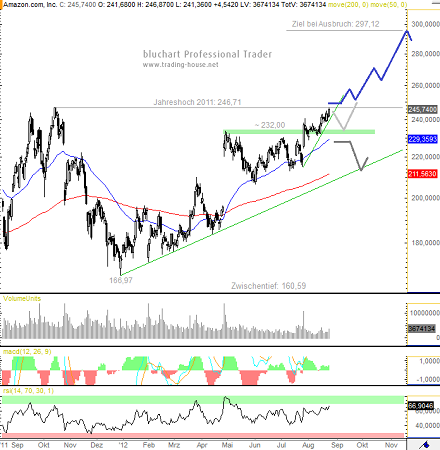
Task: Click the Mai label on the time axis
Action: (x=227, y=445)
